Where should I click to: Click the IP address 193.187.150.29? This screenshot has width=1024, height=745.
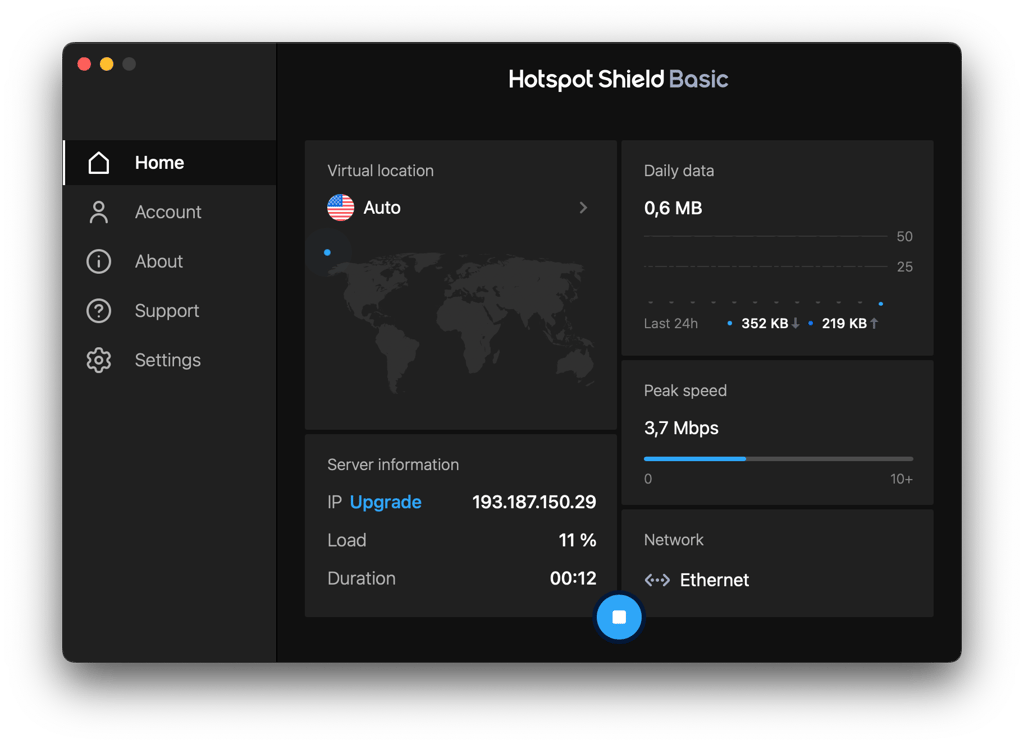[534, 502]
